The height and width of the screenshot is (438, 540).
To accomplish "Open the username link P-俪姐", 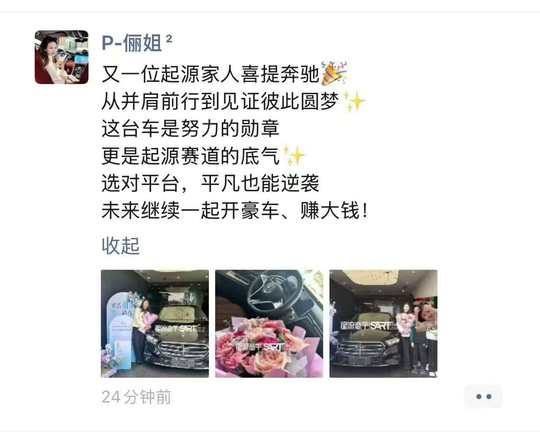I will pos(132,43).
